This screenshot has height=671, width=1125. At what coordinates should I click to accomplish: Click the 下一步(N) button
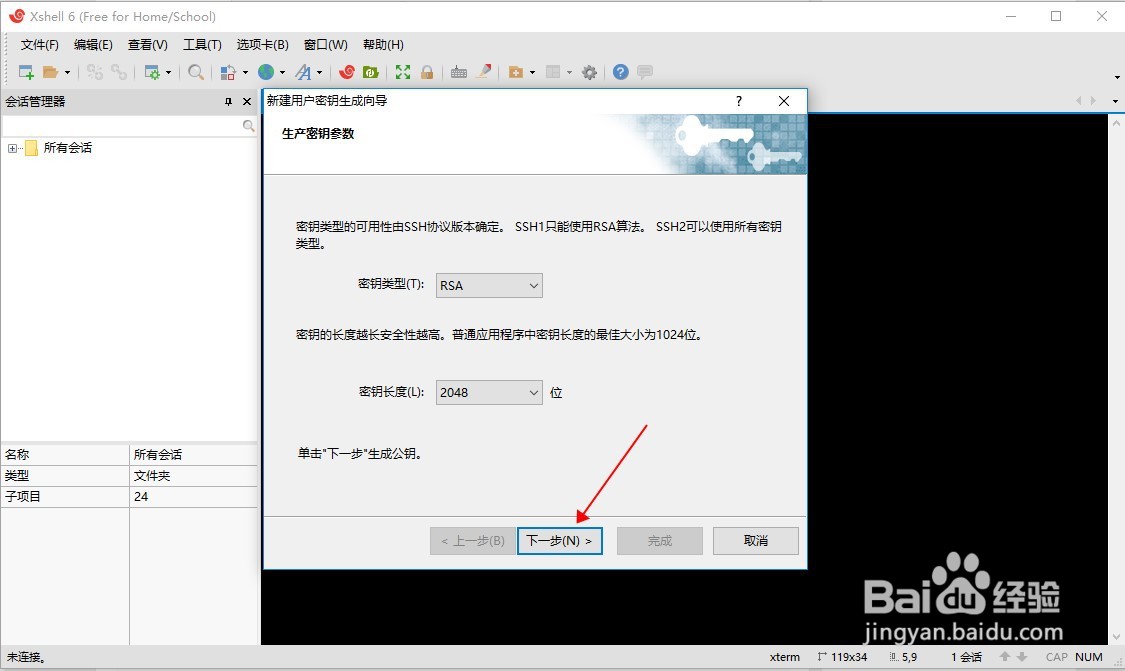(x=559, y=540)
